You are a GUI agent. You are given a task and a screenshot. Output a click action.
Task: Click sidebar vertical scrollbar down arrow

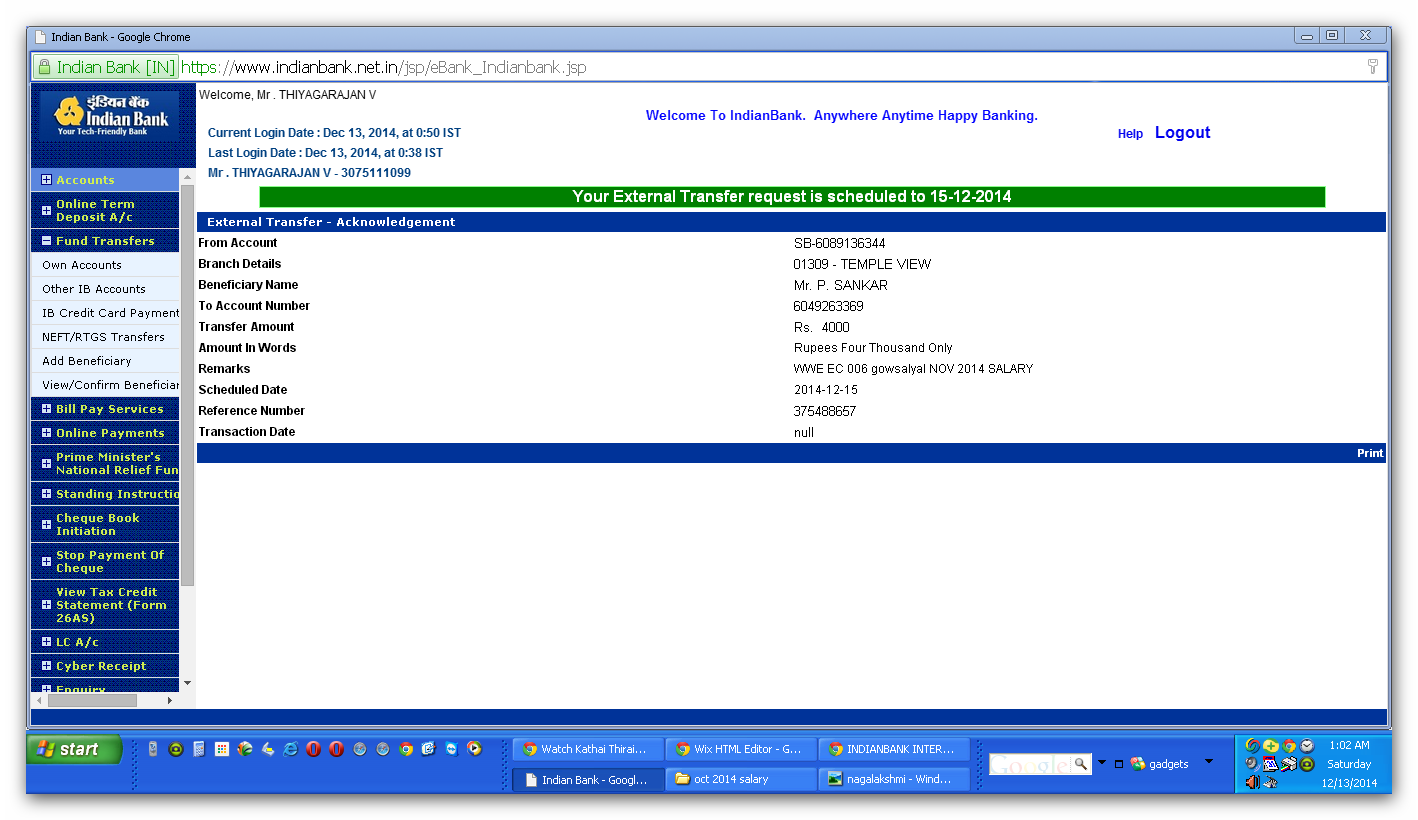pos(187,683)
